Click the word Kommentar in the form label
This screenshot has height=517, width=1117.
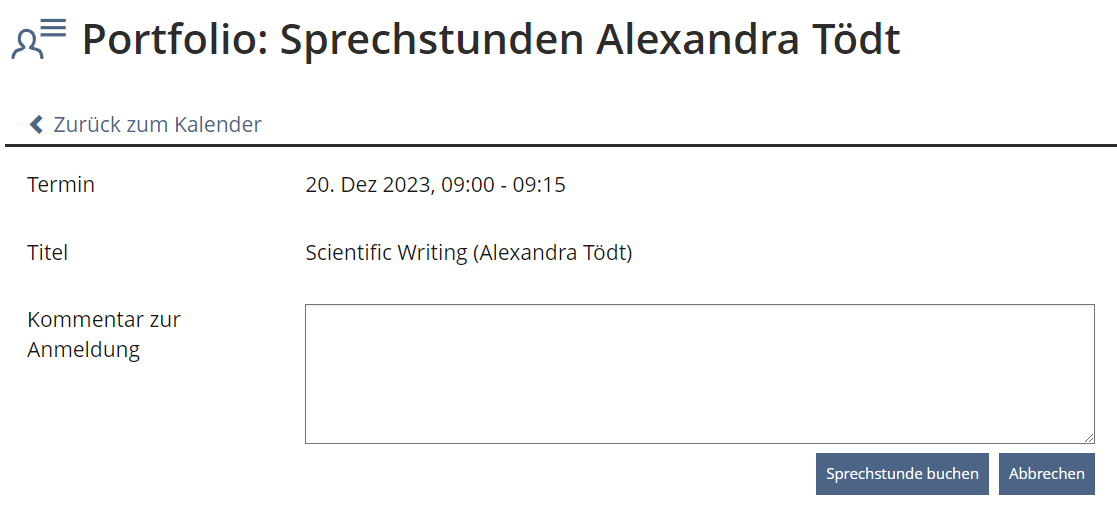coord(88,320)
